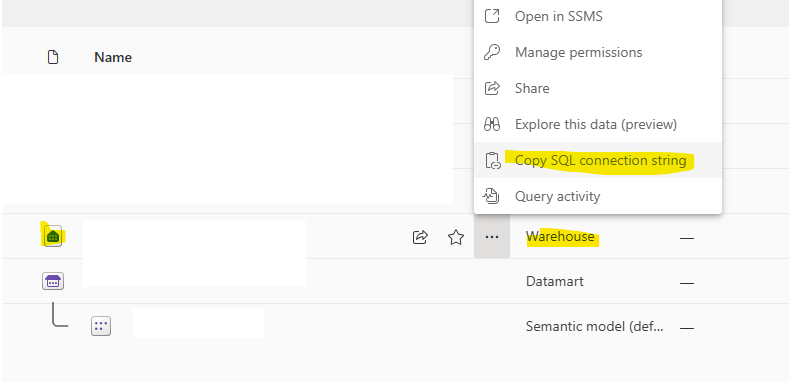Open the More options ellipsis on the Warehouse row
The width and height of the screenshot is (789, 382).
[492, 237]
